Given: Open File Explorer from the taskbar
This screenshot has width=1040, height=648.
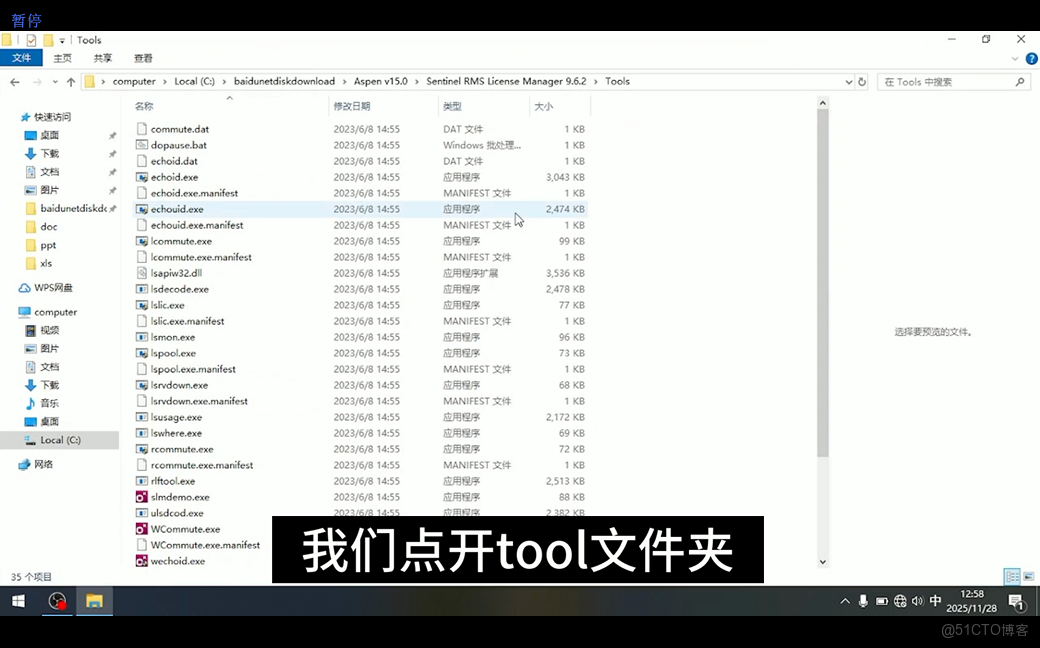Looking at the screenshot, I should tap(95, 602).
